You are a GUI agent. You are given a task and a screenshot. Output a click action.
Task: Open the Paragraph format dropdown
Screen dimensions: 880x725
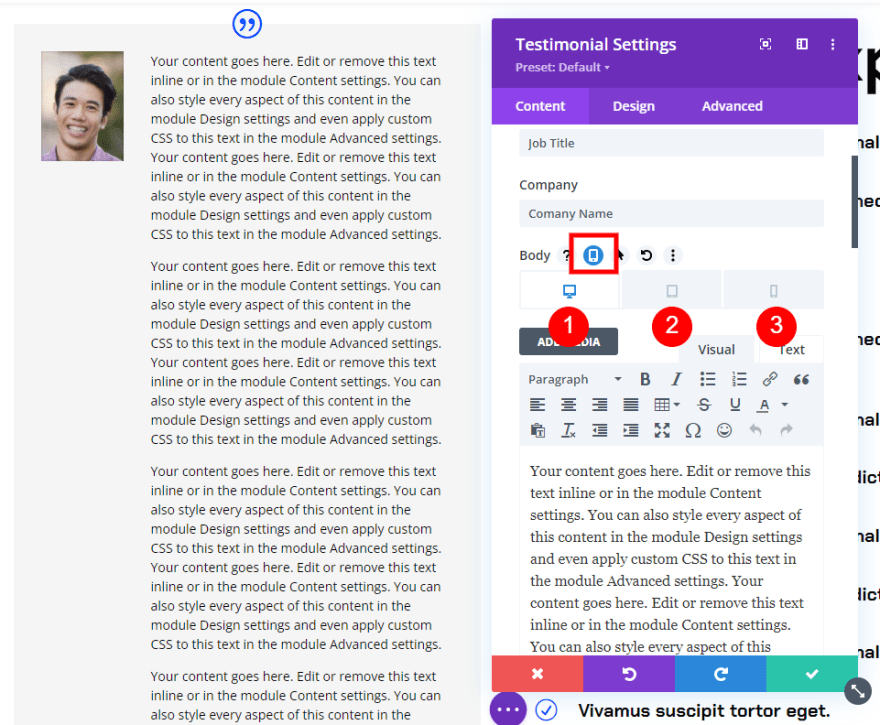pyautogui.click(x=573, y=379)
